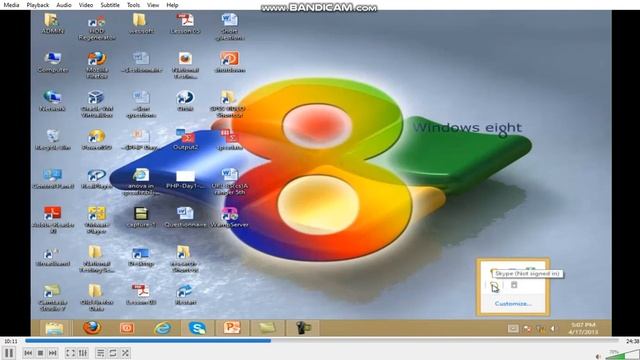Select the HDD Regenerator desktop shortcut
640x360 pixels.
97,28
